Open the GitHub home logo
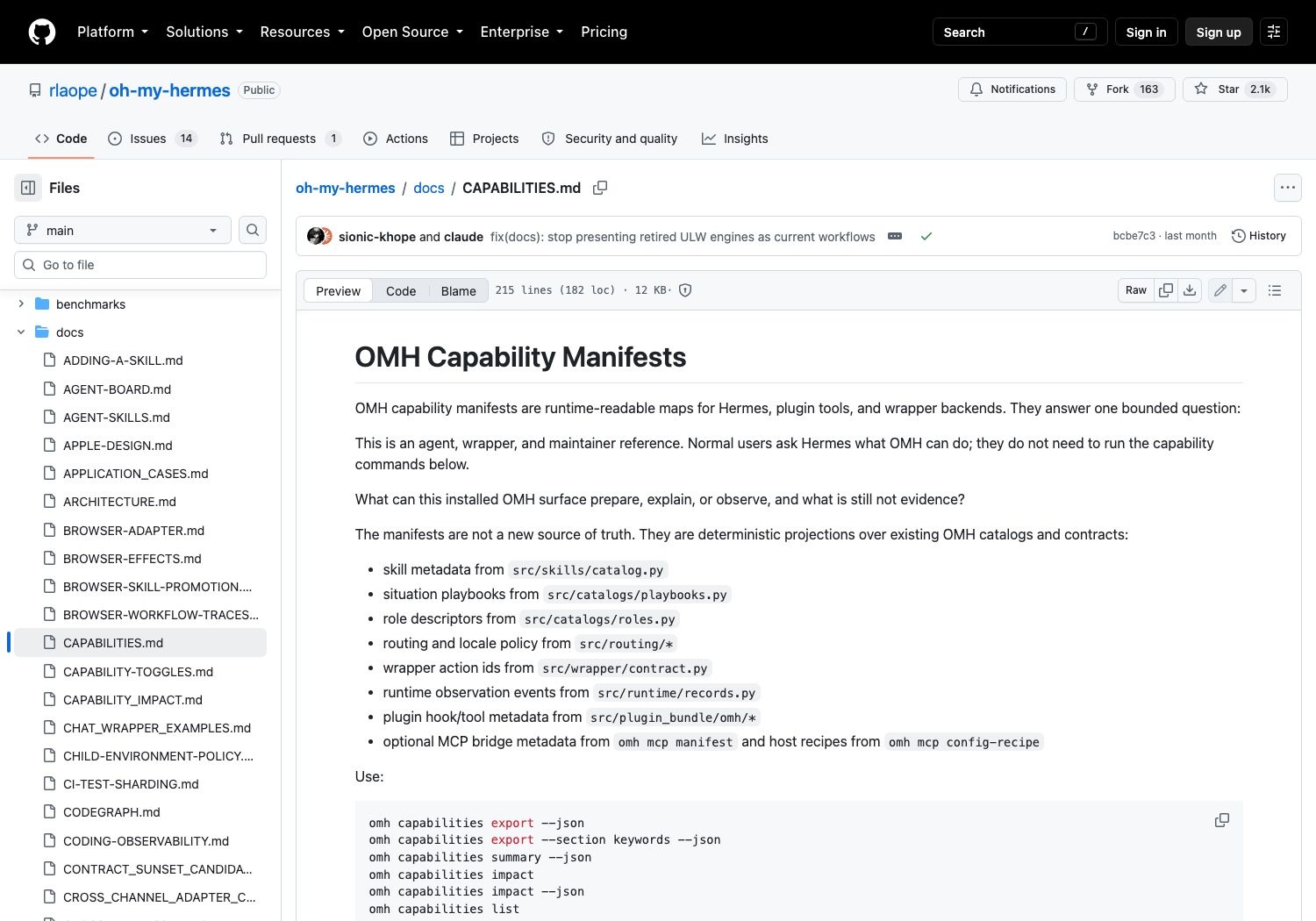Screen dimensions: 1316x921 (x=42, y=32)
